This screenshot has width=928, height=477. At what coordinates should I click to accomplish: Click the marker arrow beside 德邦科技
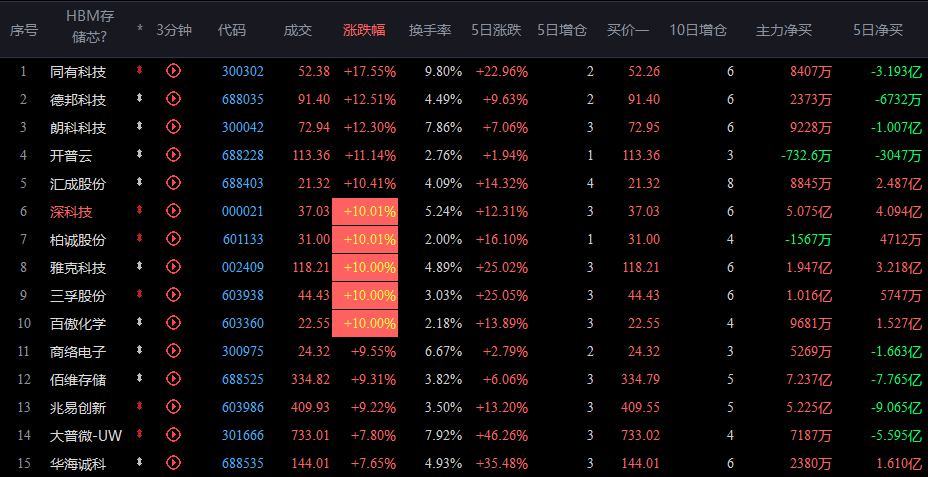click(140, 98)
